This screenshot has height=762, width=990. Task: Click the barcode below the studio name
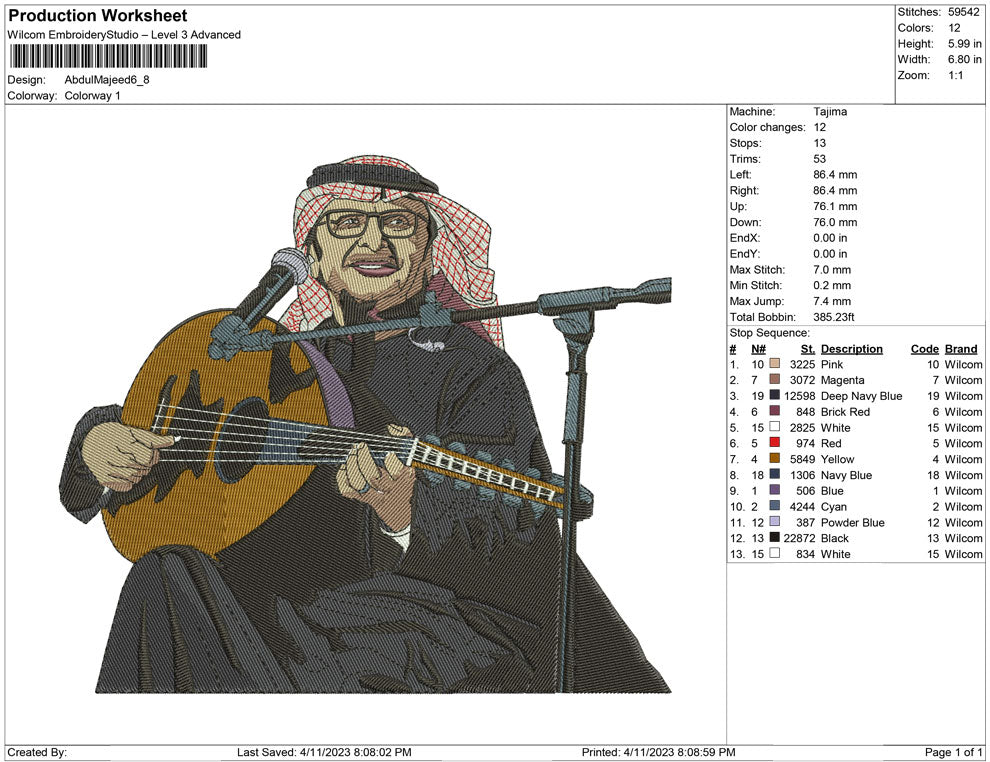click(x=107, y=56)
